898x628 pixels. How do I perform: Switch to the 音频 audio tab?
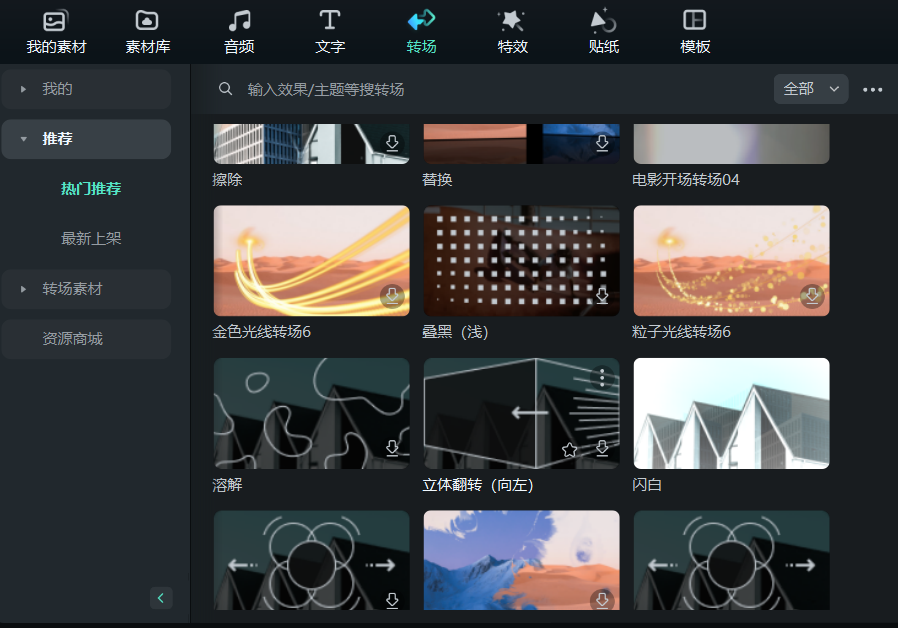239,32
